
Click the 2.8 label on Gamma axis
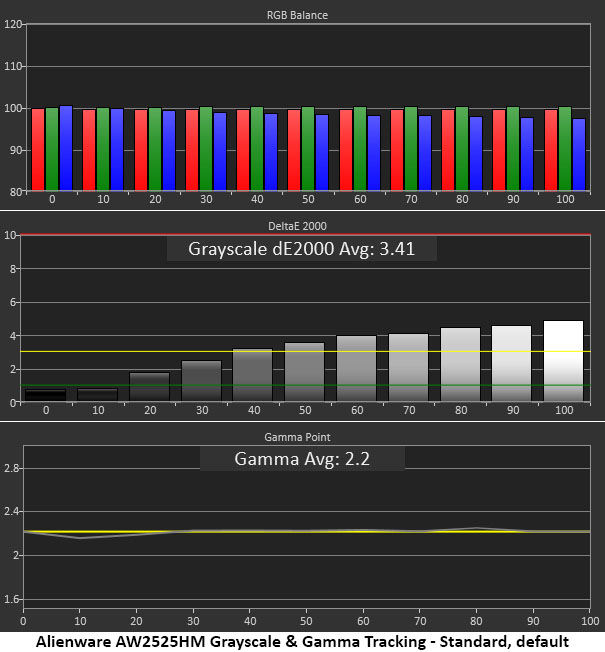pyautogui.click(x=11, y=468)
